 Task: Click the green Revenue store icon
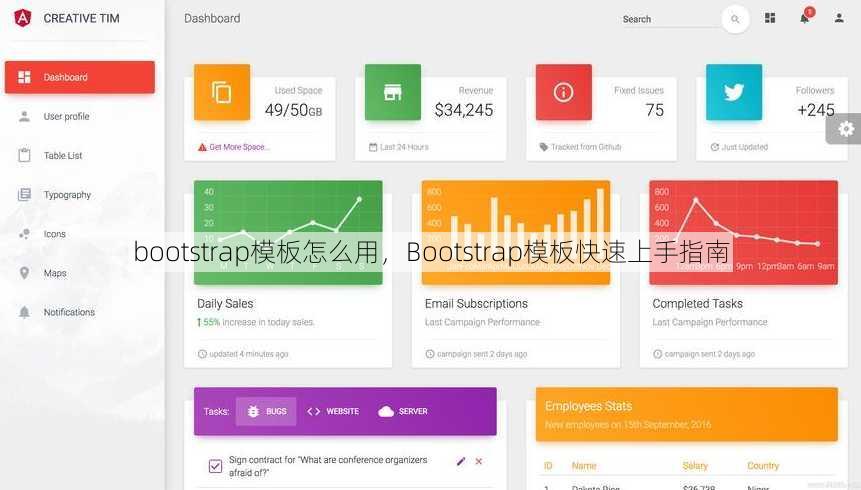coord(393,92)
